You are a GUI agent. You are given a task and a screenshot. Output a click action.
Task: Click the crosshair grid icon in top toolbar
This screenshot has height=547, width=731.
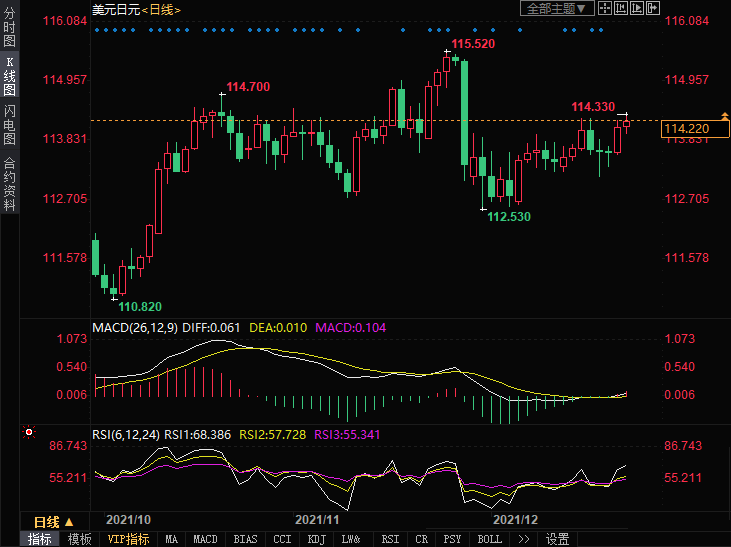point(606,8)
